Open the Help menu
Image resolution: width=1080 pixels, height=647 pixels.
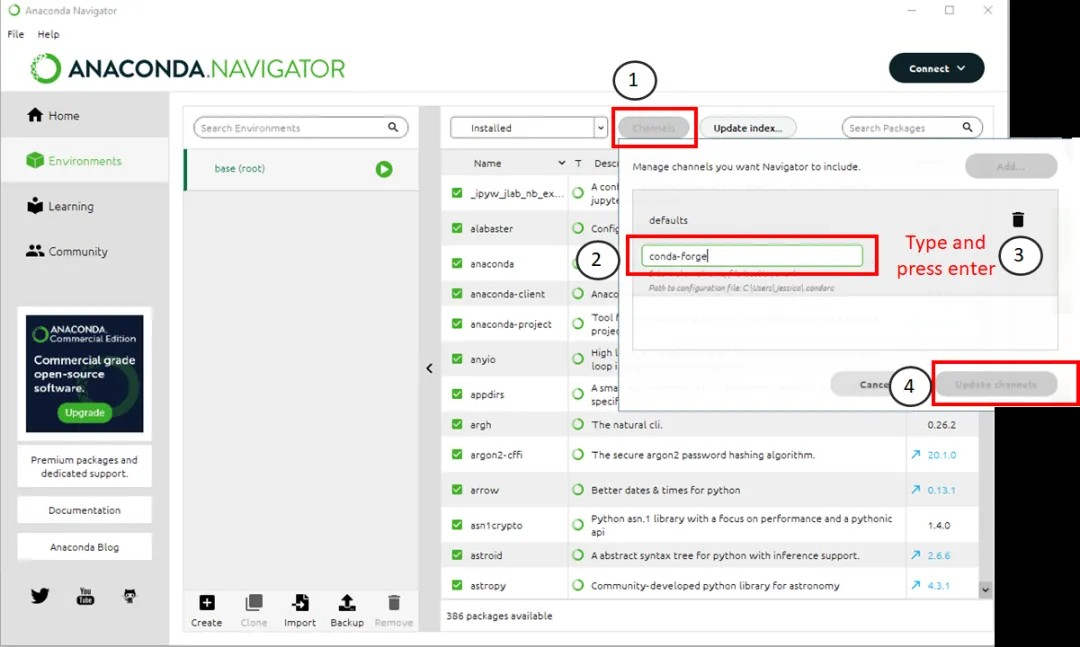pyautogui.click(x=48, y=34)
